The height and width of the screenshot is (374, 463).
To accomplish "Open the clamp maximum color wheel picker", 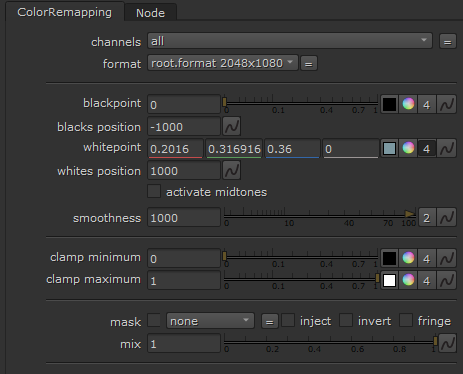I will pos(408,280).
